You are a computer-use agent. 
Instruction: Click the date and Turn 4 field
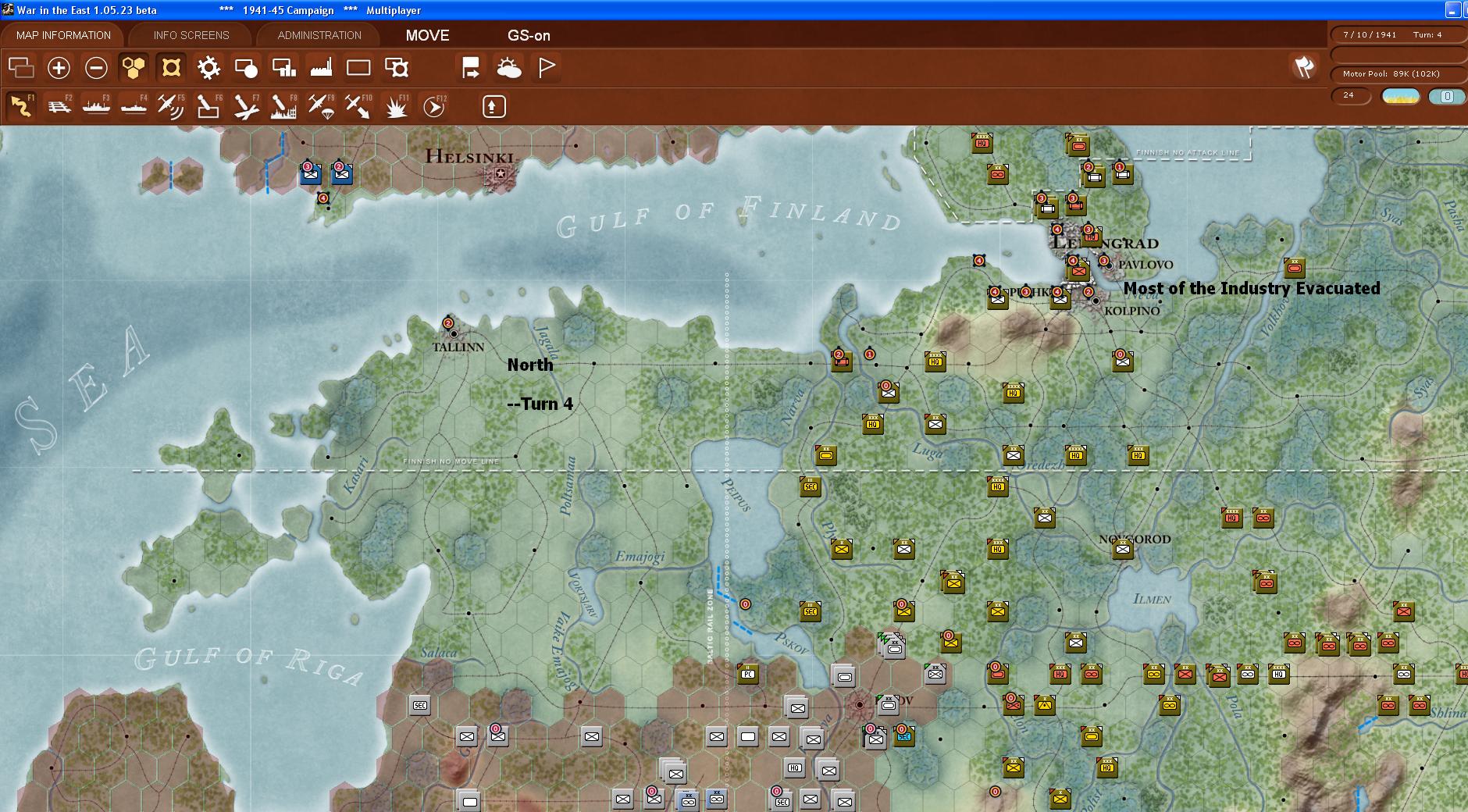[1398, 35]
